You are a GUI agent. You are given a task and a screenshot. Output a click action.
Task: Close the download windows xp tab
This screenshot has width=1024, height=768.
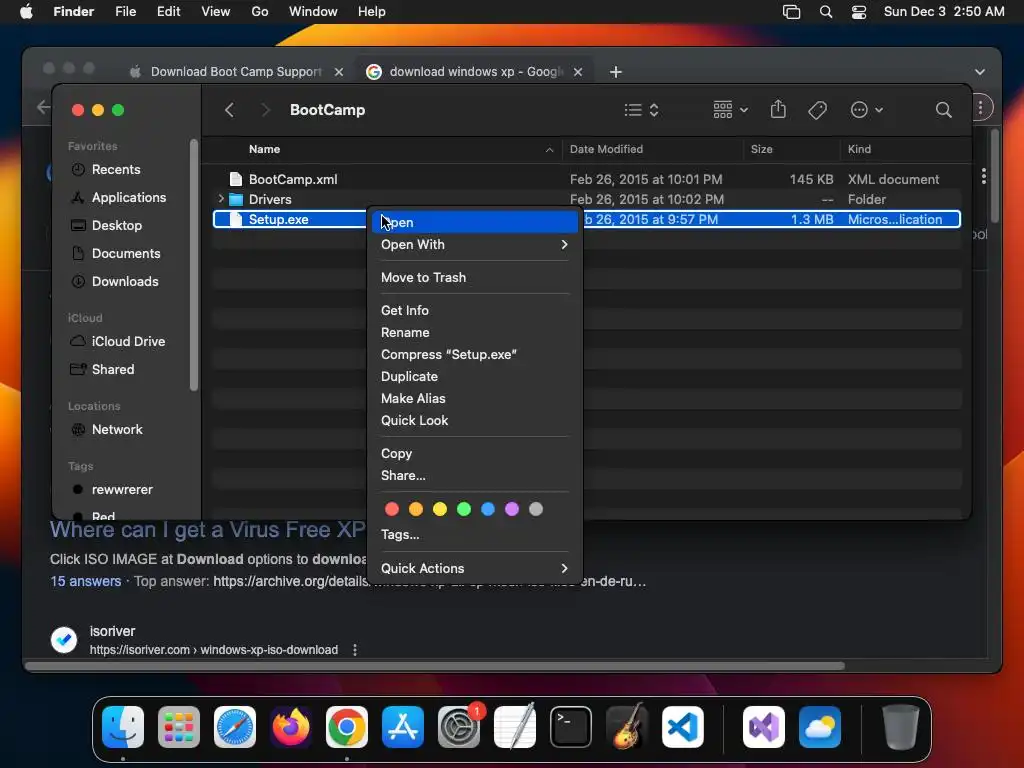pos(578,72)
